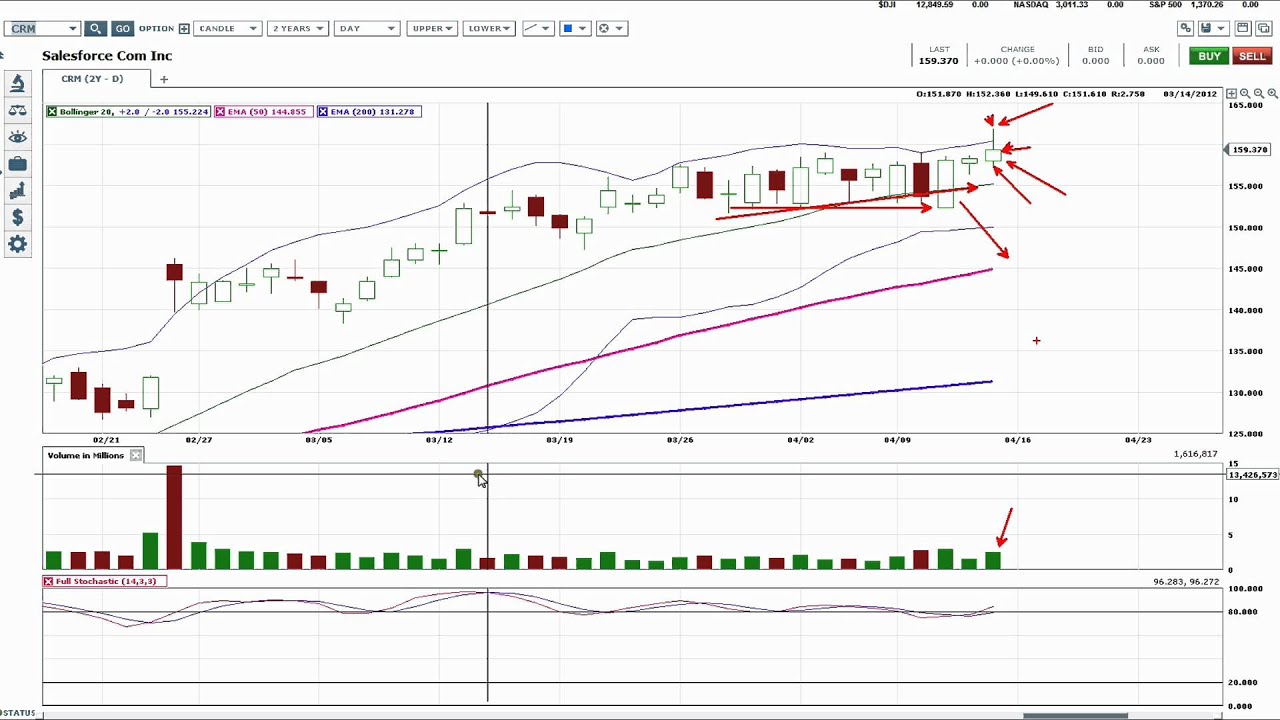Click the last magnifier zoom icon
Screen dimensions: 1280x720
(1272, 93)
